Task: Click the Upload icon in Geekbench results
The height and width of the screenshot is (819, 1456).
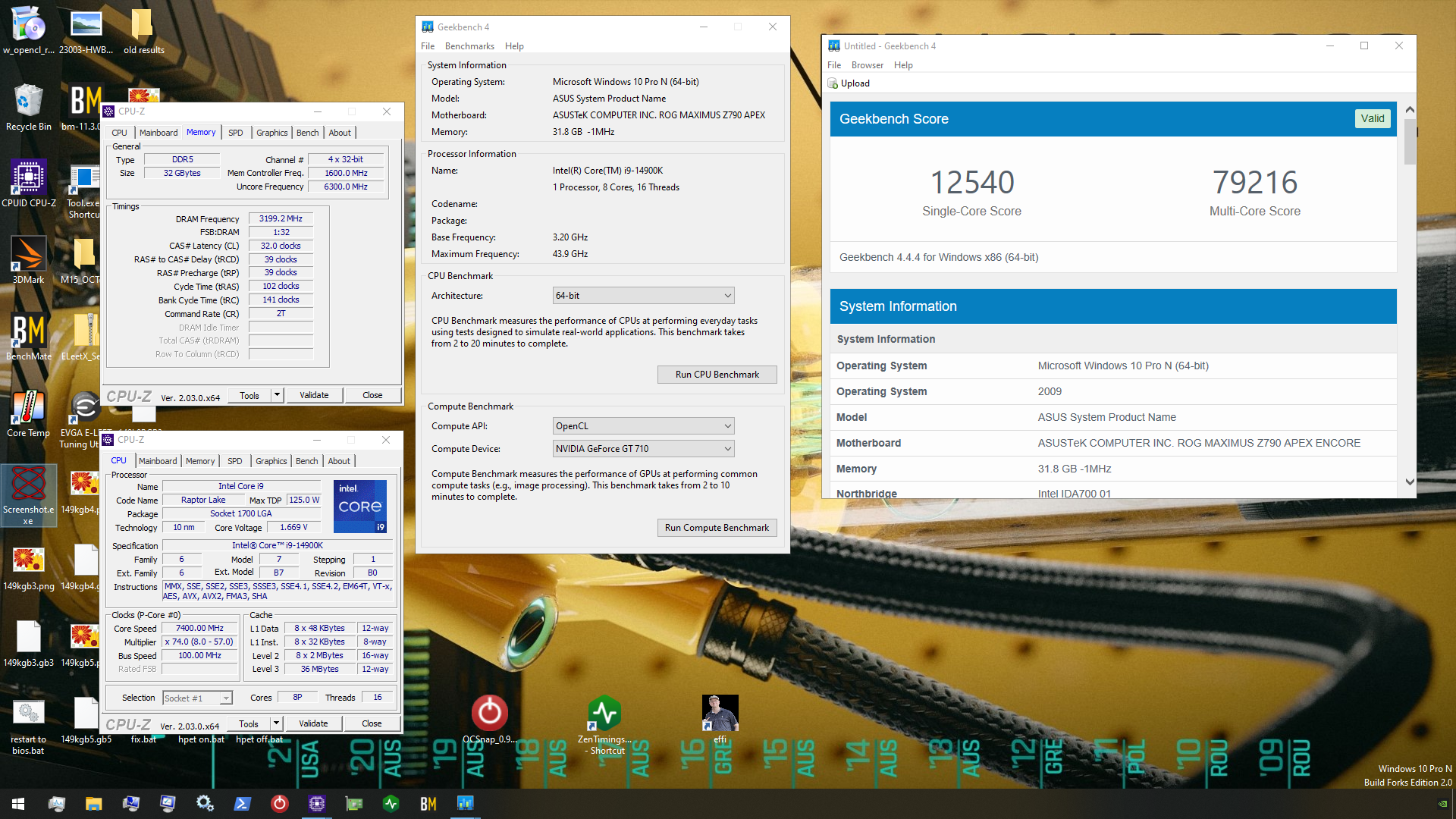Action: tap(833, 83)
